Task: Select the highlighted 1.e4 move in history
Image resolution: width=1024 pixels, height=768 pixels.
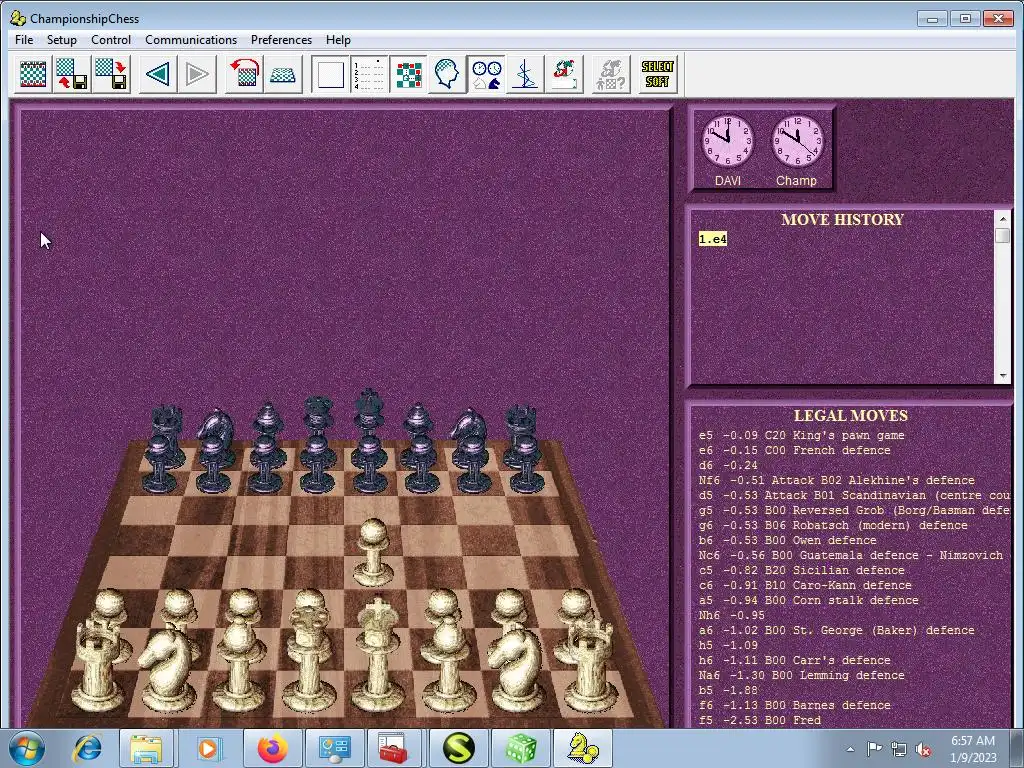Action: [712, 240]
